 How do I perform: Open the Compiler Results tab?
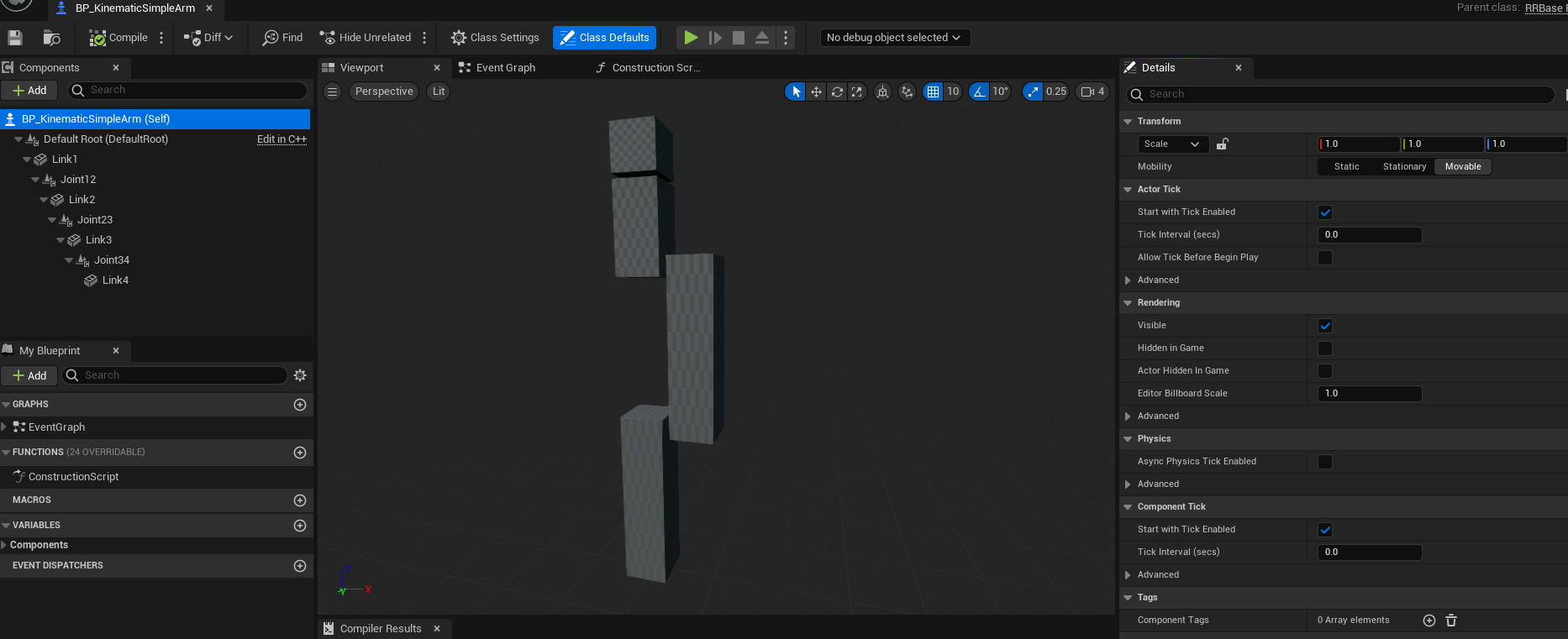pos(381,629)
